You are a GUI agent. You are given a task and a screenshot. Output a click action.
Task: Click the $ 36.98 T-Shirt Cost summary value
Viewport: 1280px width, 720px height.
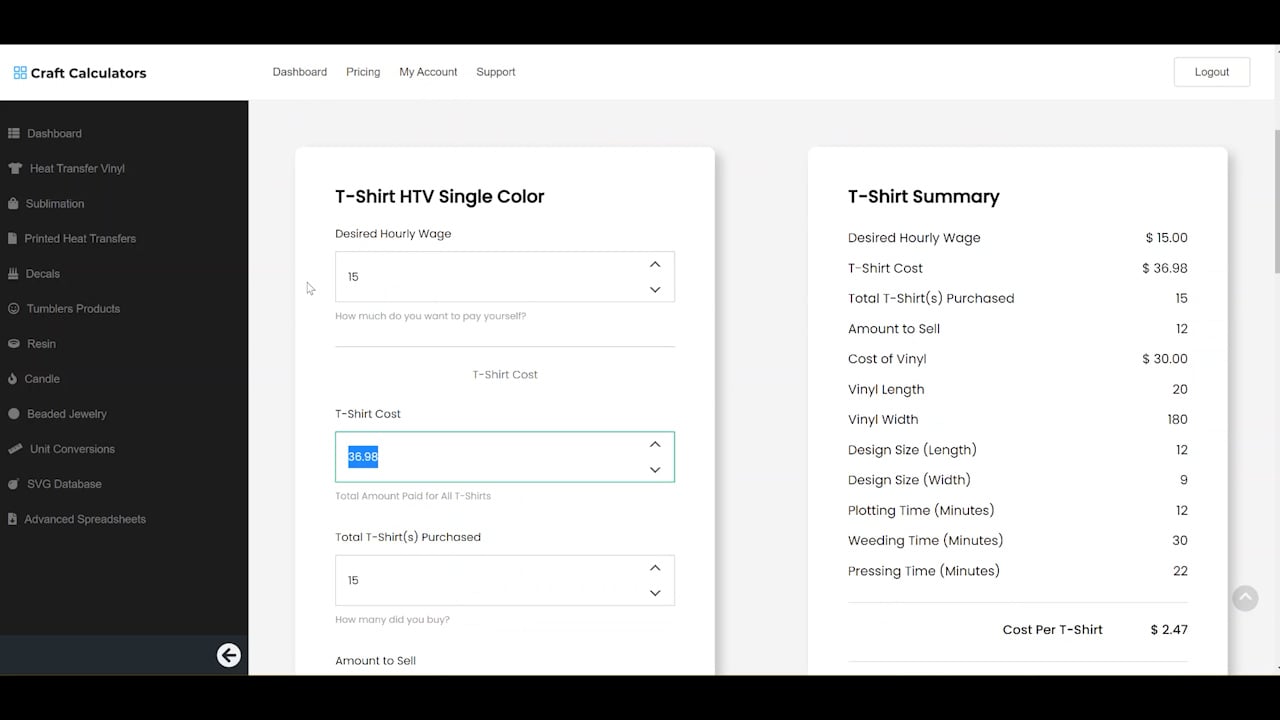click(x=1165, y=268)
